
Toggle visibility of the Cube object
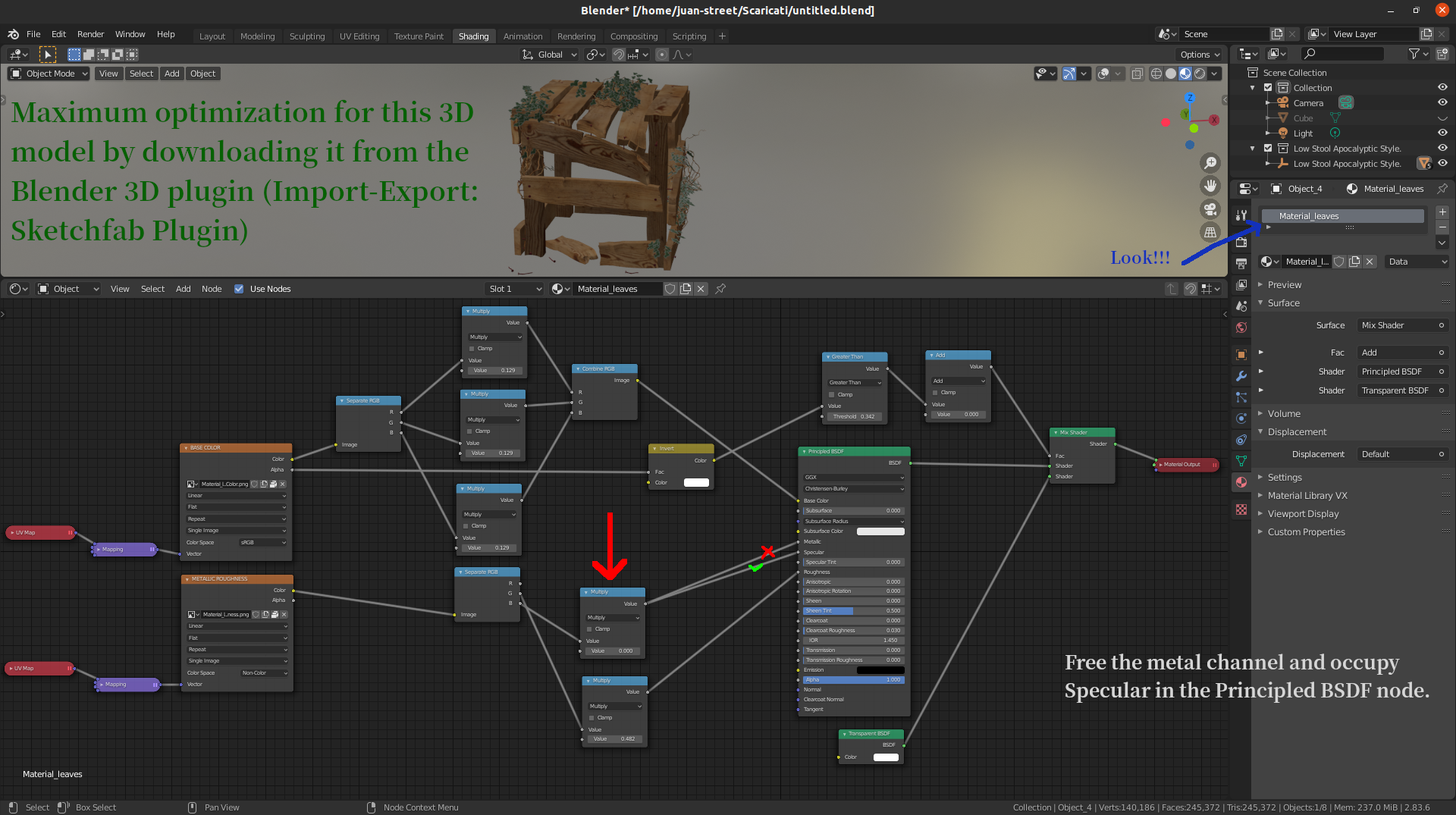click(x=1442, y=118)
